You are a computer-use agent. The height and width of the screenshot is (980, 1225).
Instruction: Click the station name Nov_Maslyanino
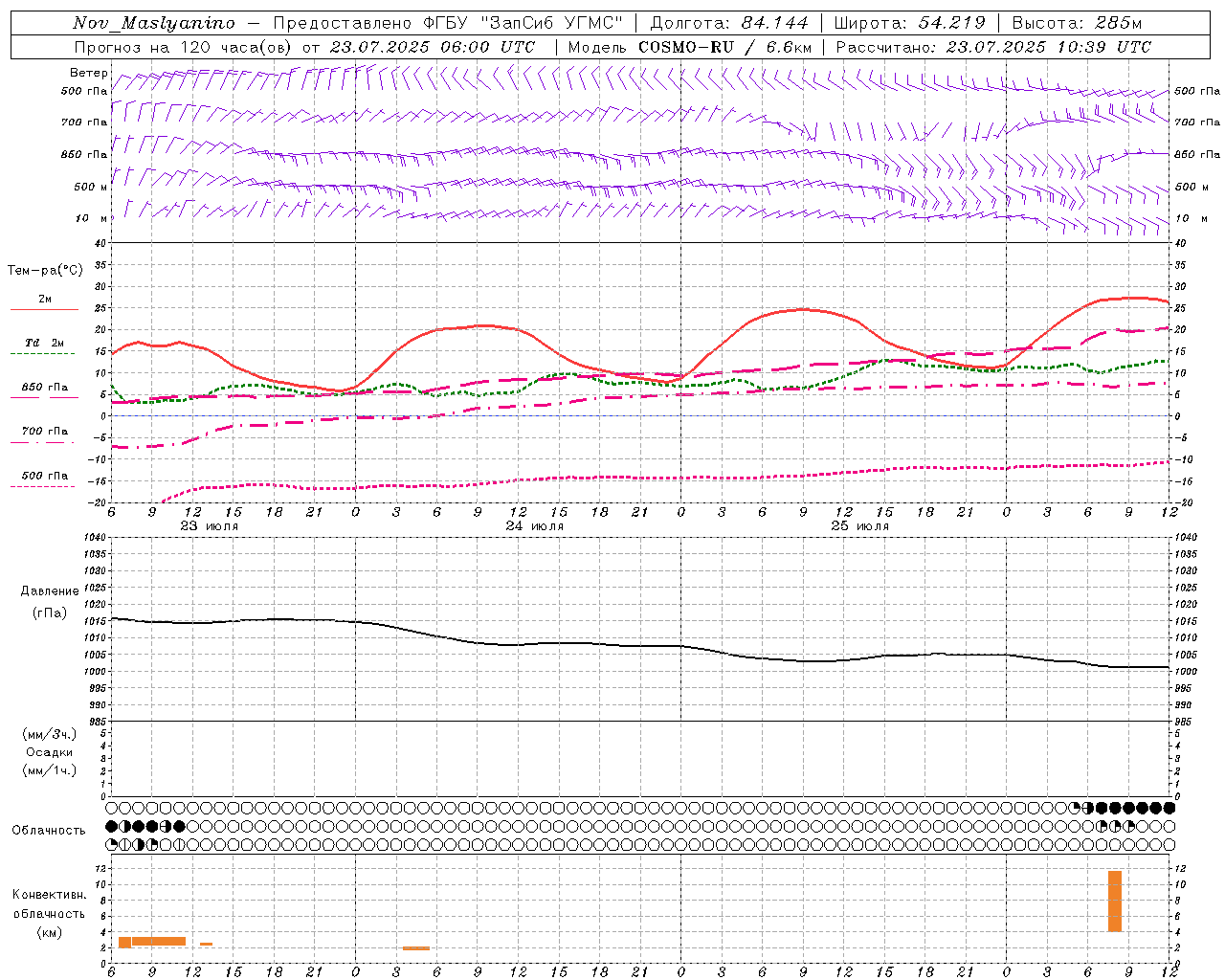(x=154, y=23)
